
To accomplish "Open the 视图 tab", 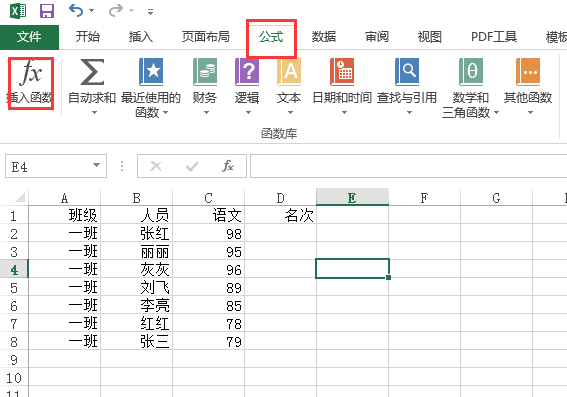I will 430,37.
